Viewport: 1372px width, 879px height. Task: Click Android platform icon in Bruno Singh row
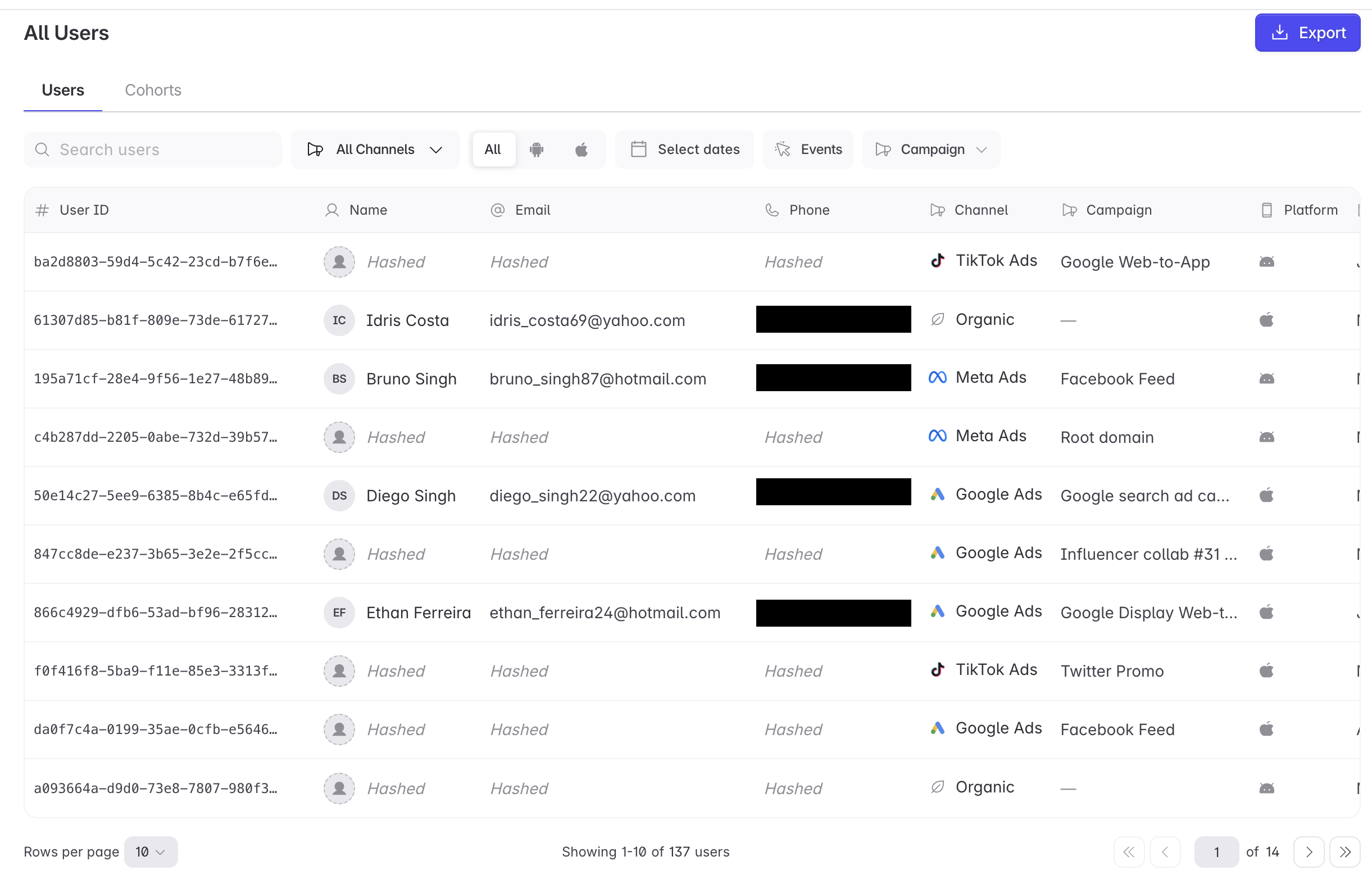[1266, 379]
